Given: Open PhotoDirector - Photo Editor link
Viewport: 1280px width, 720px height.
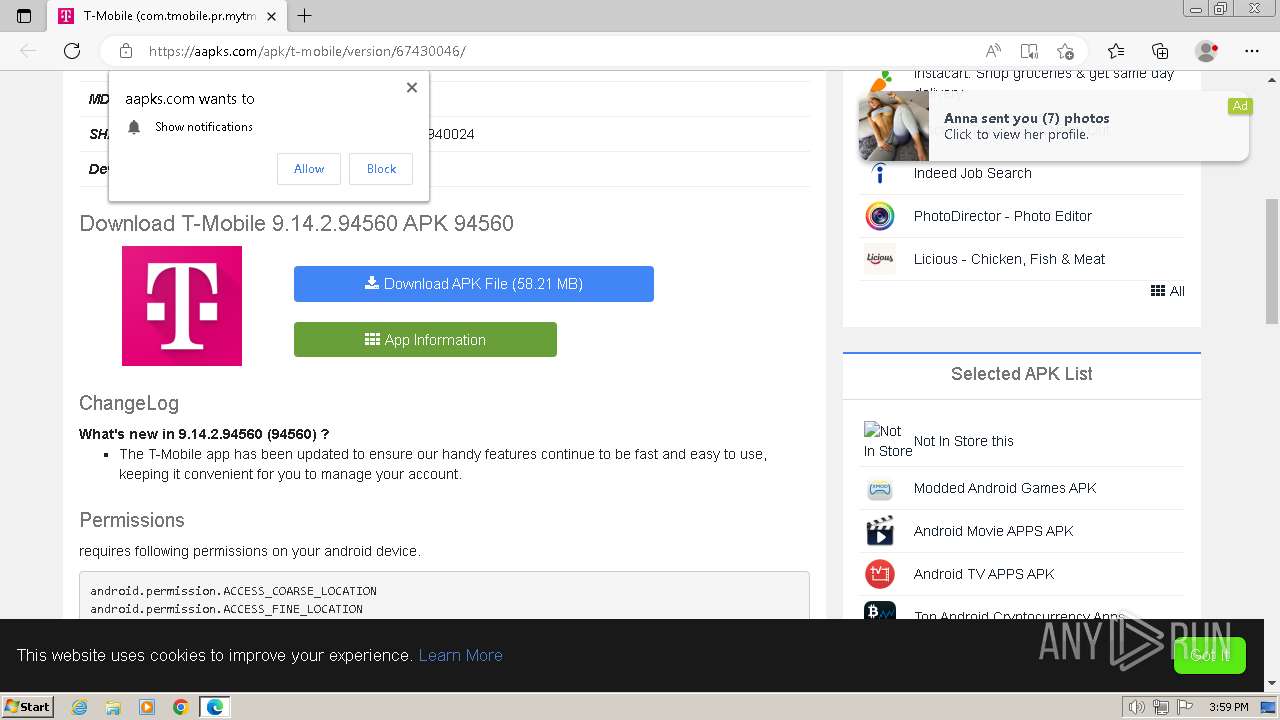Looking at the screenshot, I should tap(1002, 216).
